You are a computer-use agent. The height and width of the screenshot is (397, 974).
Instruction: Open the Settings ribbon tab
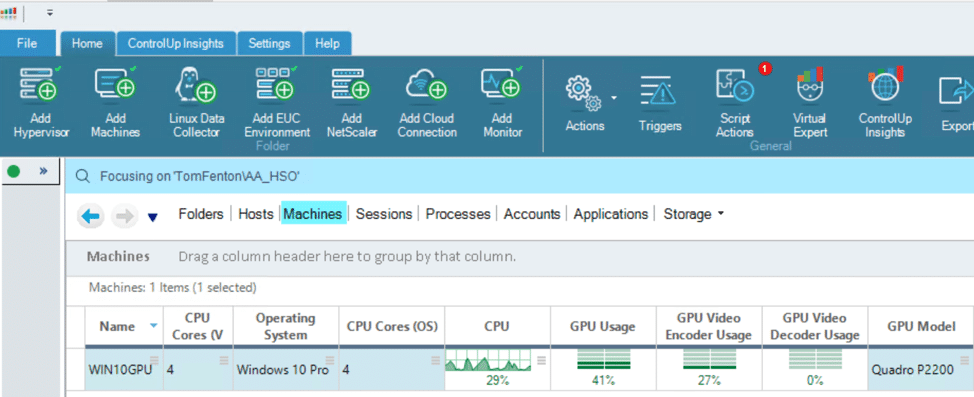click(x=270, y=43)
